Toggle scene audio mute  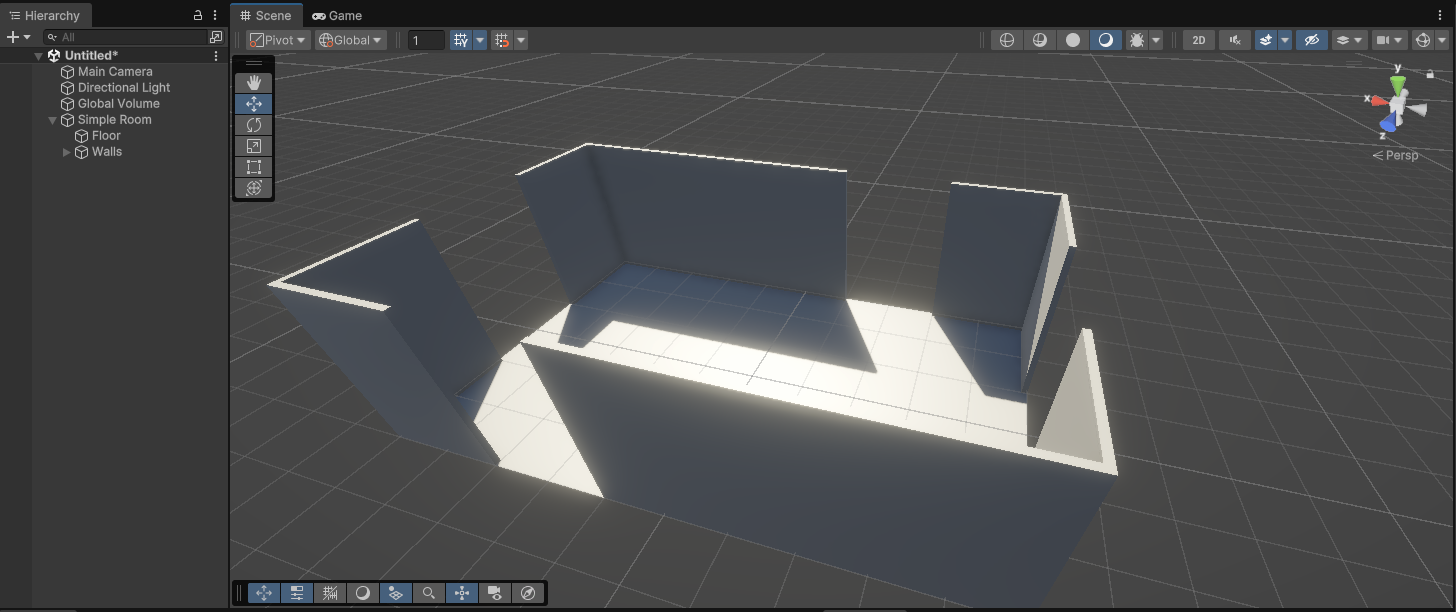pos(1234,39)
